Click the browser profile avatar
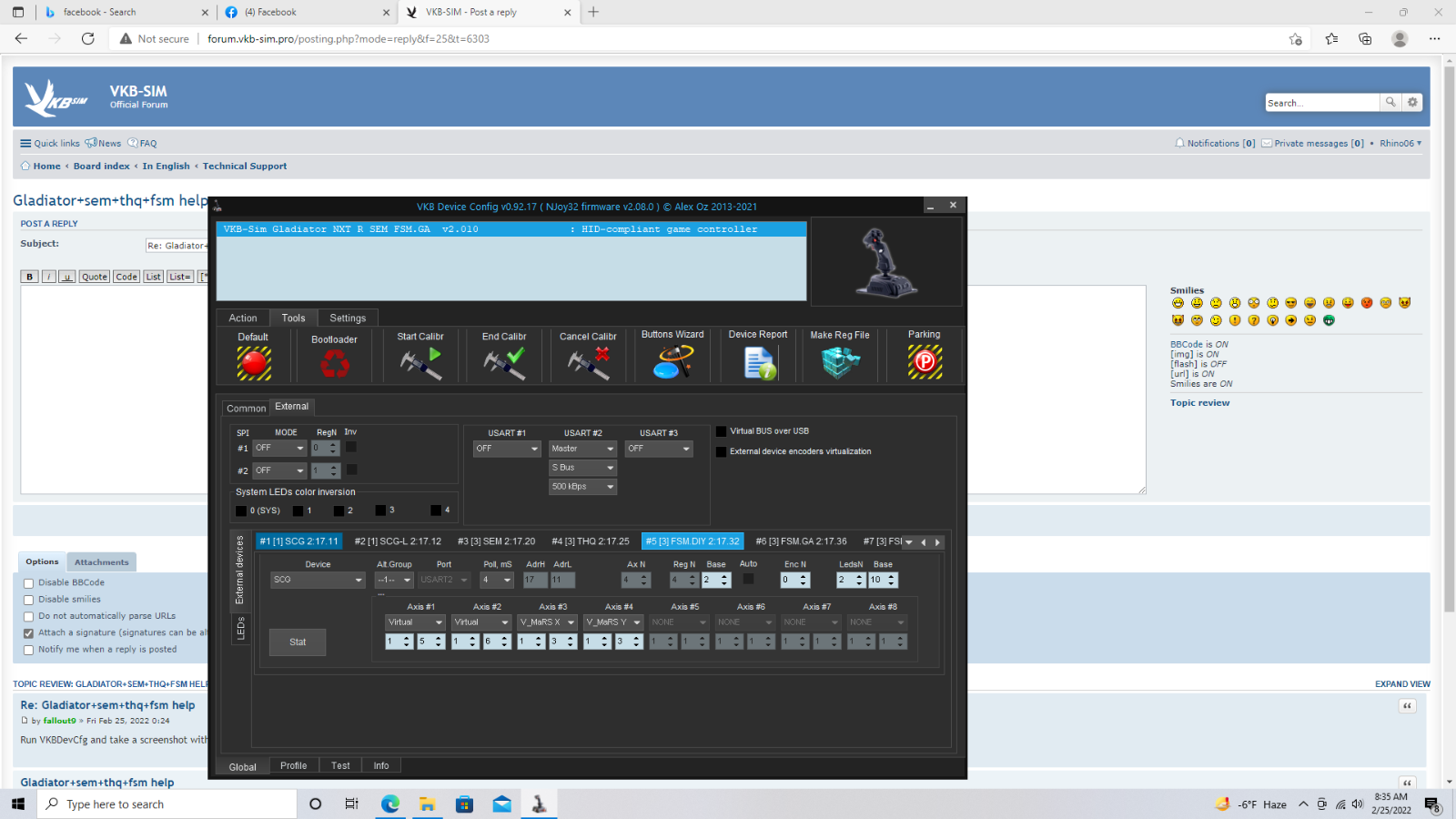Viewport: 1456px width, 819px height. [x=1400, y=38]
